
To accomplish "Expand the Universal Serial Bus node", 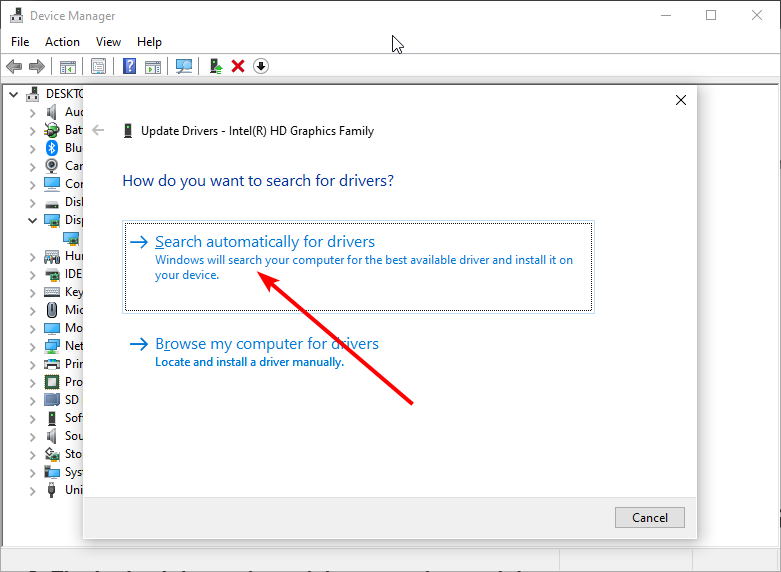I will click(32, 491).
